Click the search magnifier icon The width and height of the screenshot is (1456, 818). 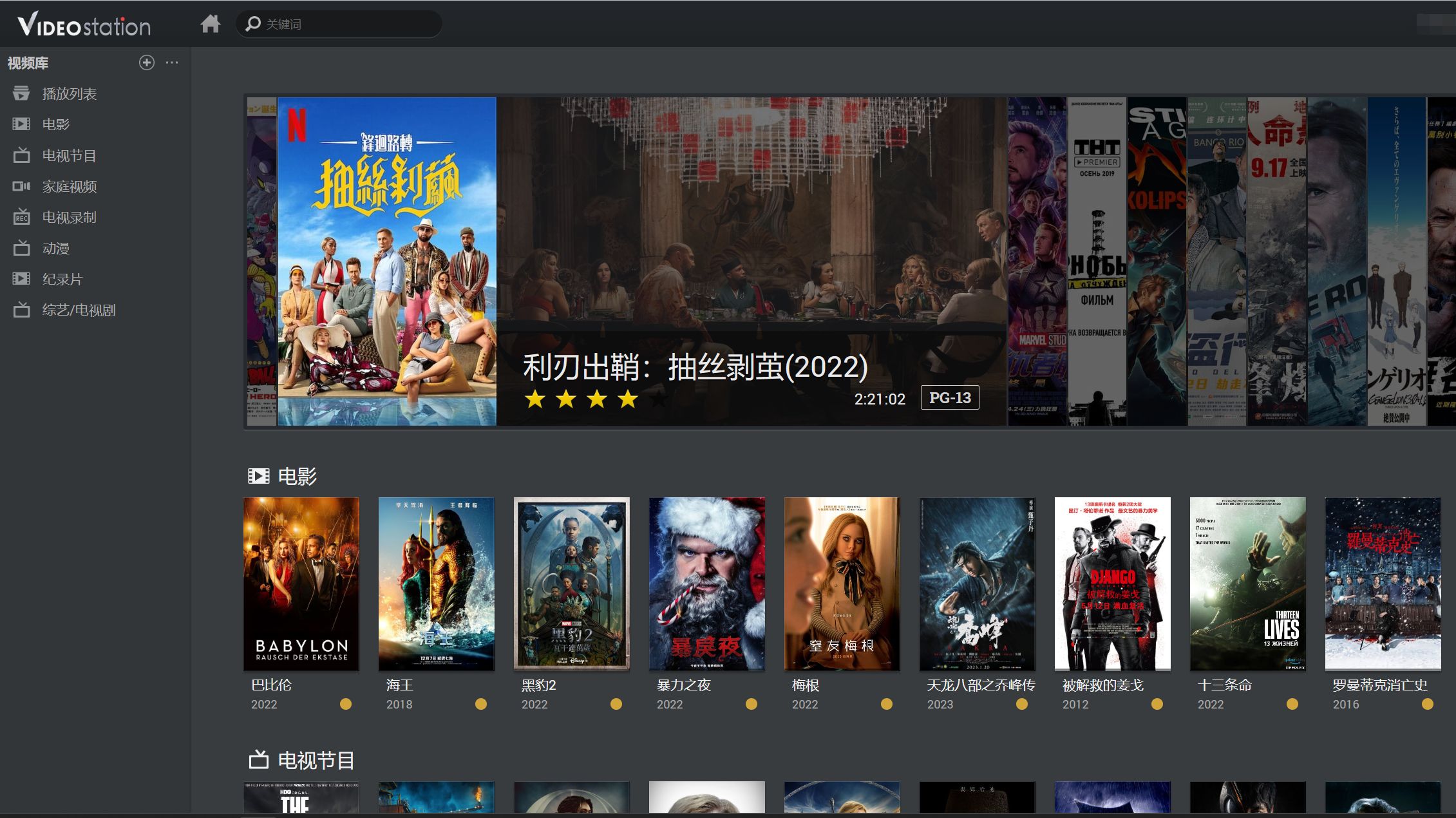tap(253, 24)
